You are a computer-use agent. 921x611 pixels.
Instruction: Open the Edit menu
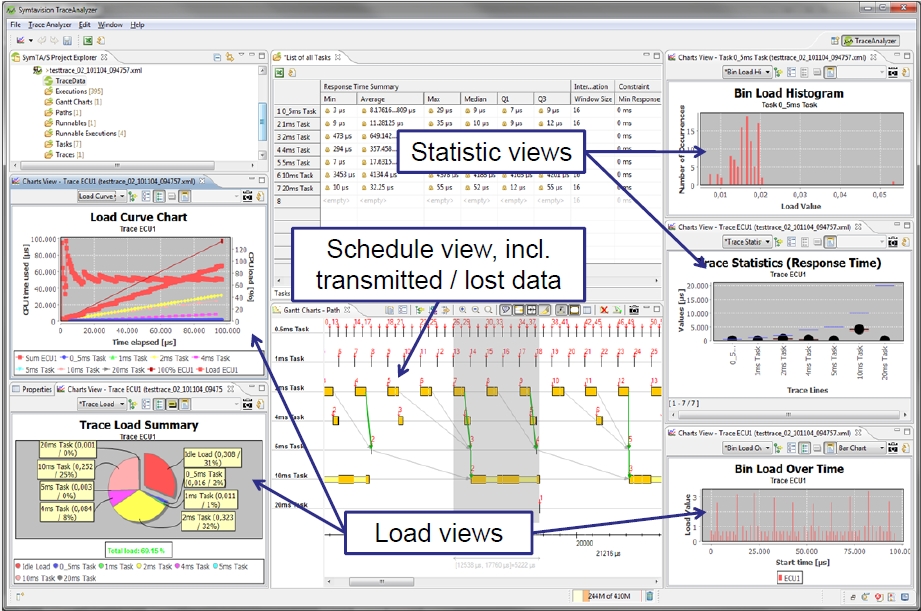85,25
